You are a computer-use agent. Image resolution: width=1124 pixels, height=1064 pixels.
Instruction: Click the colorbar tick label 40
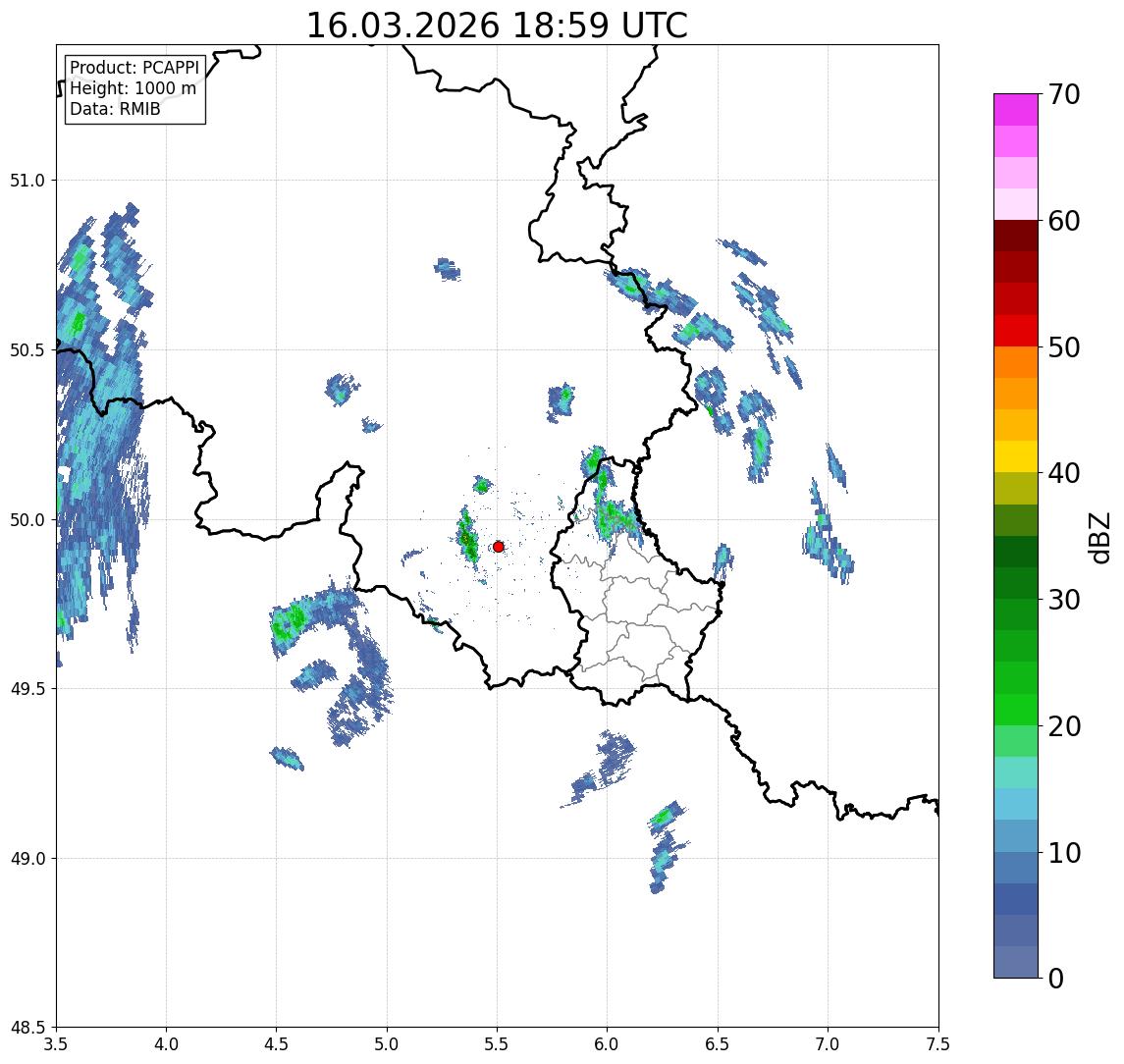(1064, 473)
